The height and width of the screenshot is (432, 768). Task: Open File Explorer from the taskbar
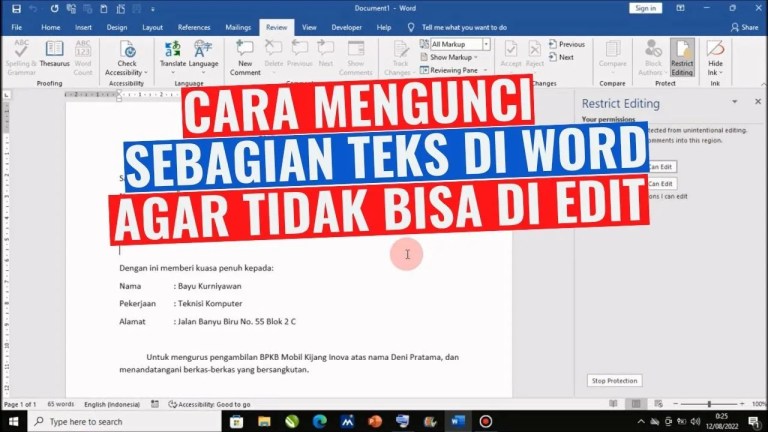click(x=264, y=421)
